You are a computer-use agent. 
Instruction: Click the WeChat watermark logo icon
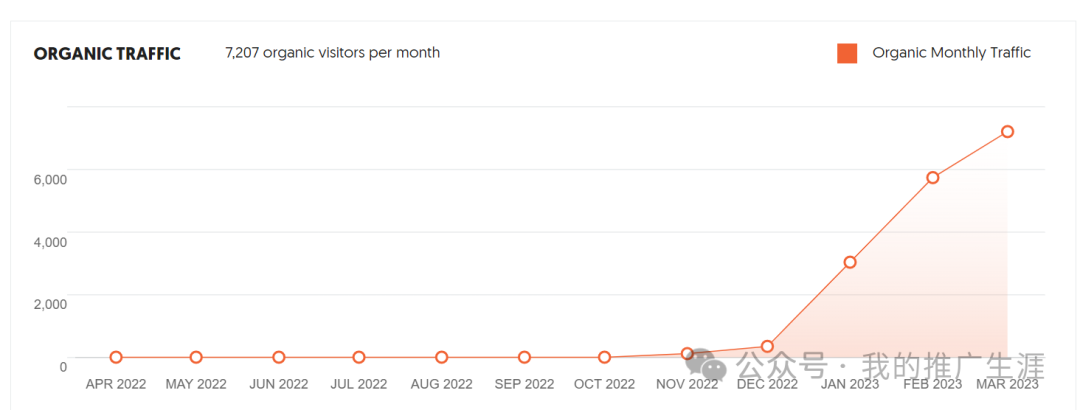[706, 363]
